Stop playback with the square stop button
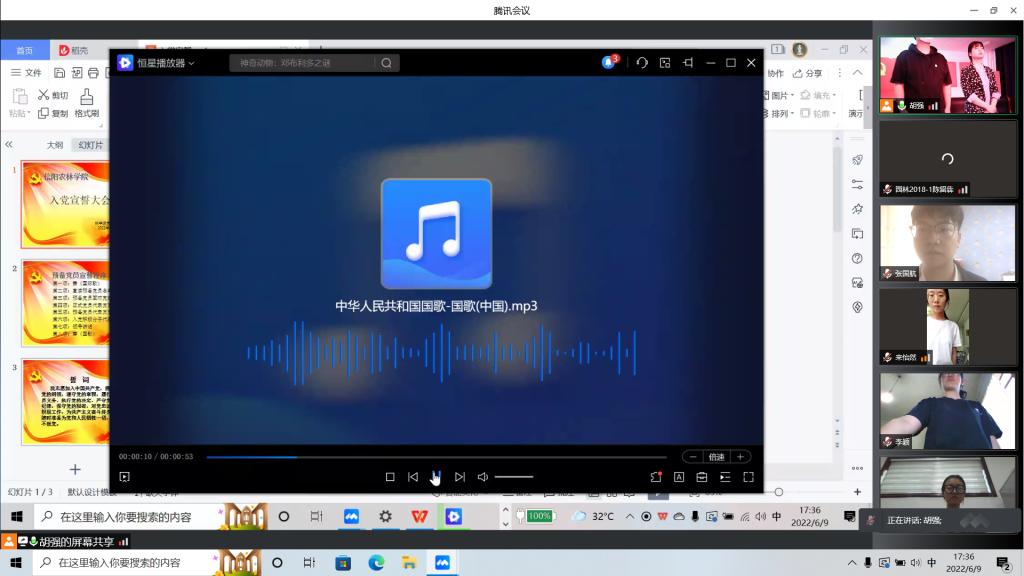 (390, 477)
